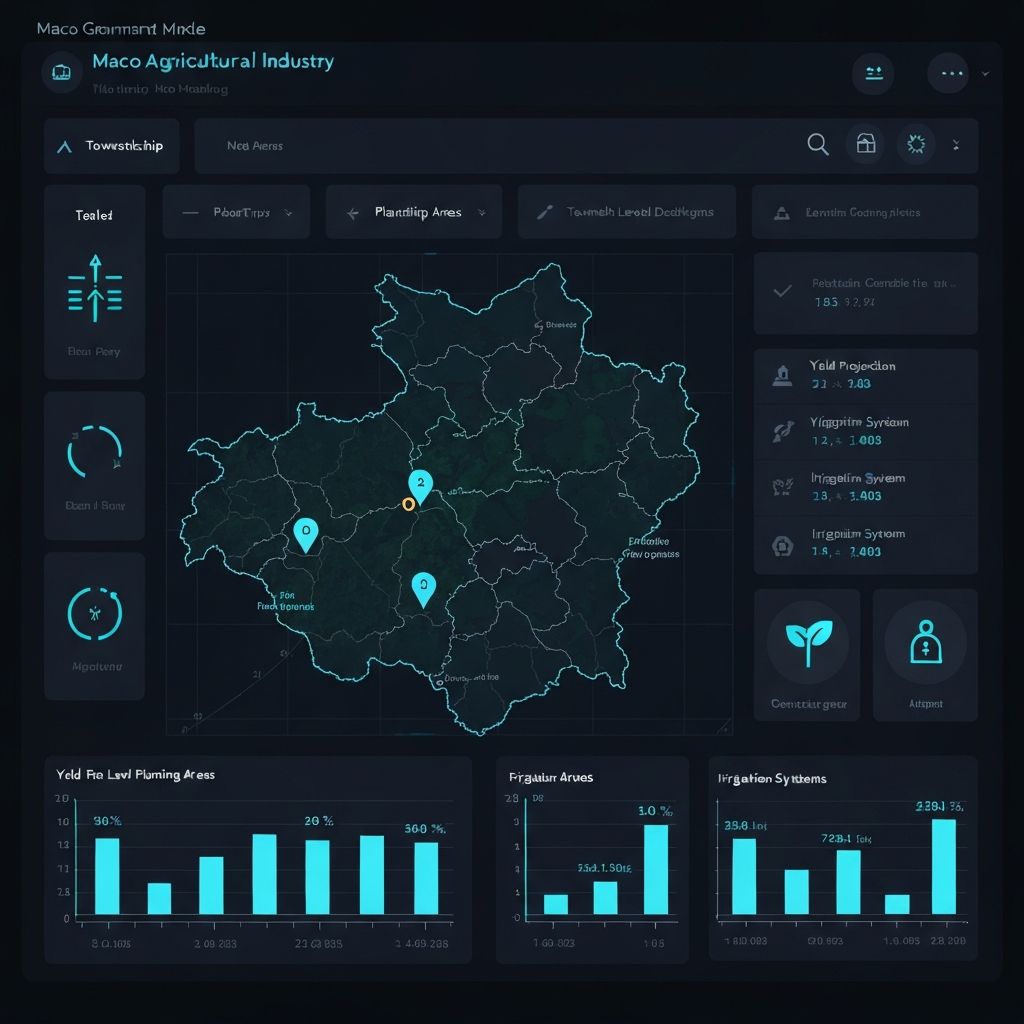Click the circular refresh icon in left sidebar
Image resolution: width=1024 pixels, height=1024 pixels.
[94, 451]
